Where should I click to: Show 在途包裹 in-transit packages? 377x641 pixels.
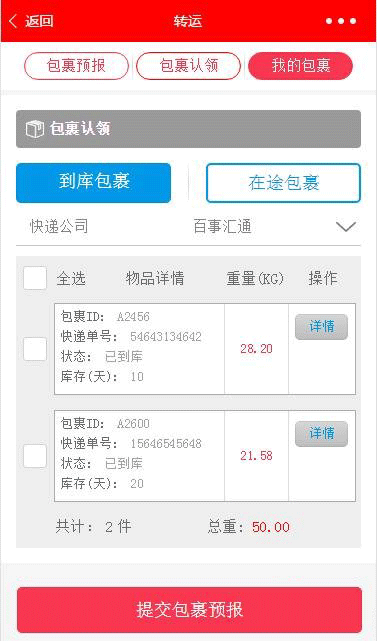(x=283, y=183)
